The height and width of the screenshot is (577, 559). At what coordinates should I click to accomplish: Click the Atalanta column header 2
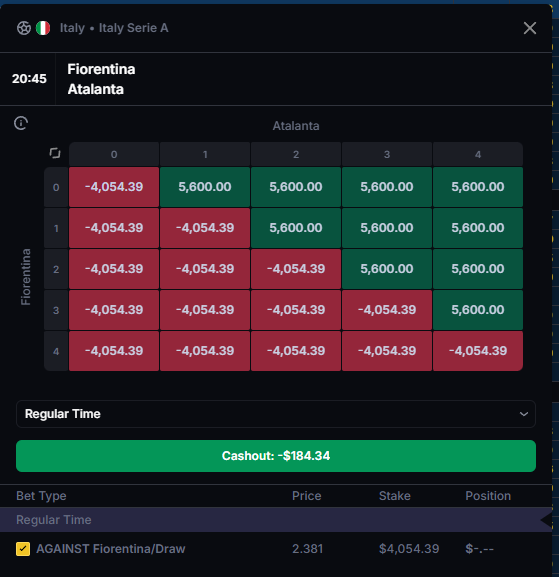click(x=296, y=154)
